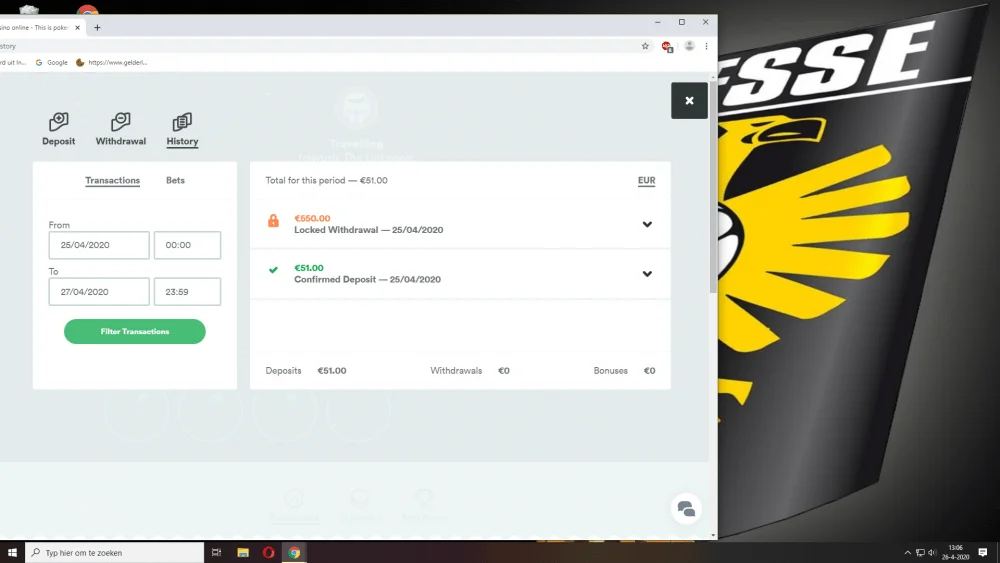Screen dimensions: 1000x563
Task: Bookmark this page with the star icon
Action: (x=645, y=46)
